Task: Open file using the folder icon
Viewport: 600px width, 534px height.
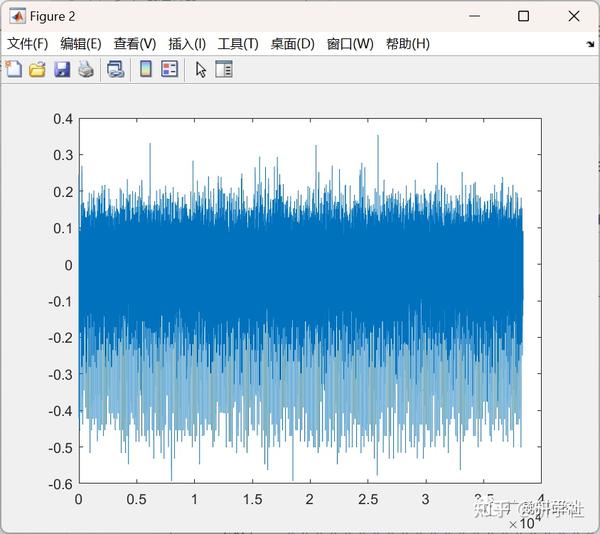Action: (x=38, y=70)
